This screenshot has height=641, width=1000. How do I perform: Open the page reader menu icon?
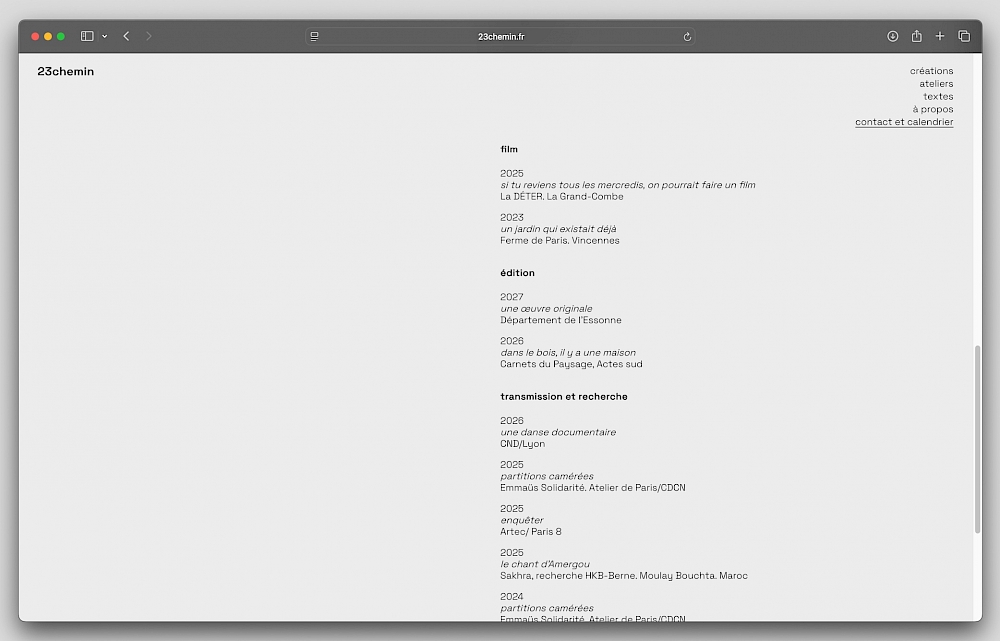315,36
